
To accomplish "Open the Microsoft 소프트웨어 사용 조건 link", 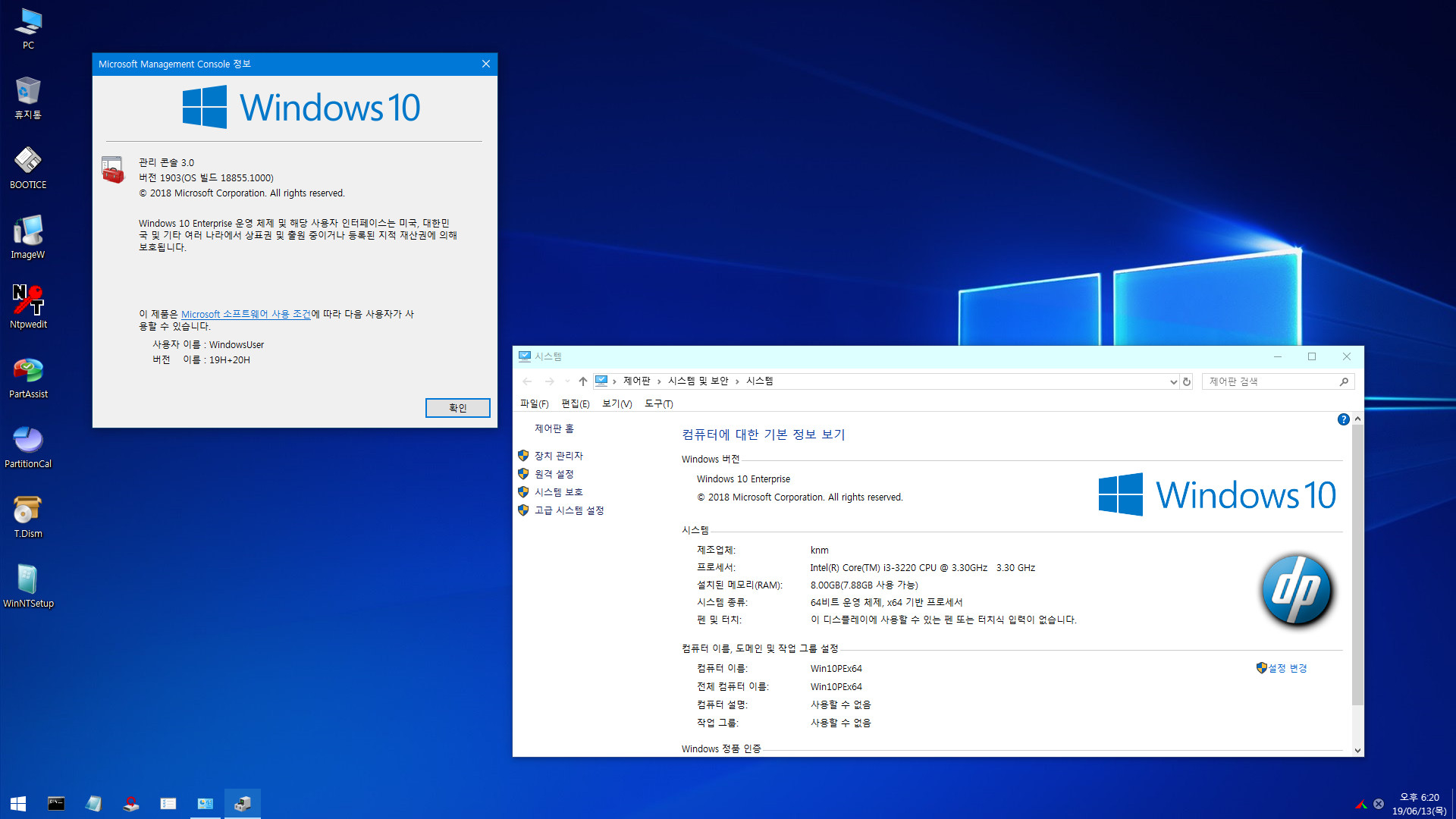I will (x=246, y=314).
